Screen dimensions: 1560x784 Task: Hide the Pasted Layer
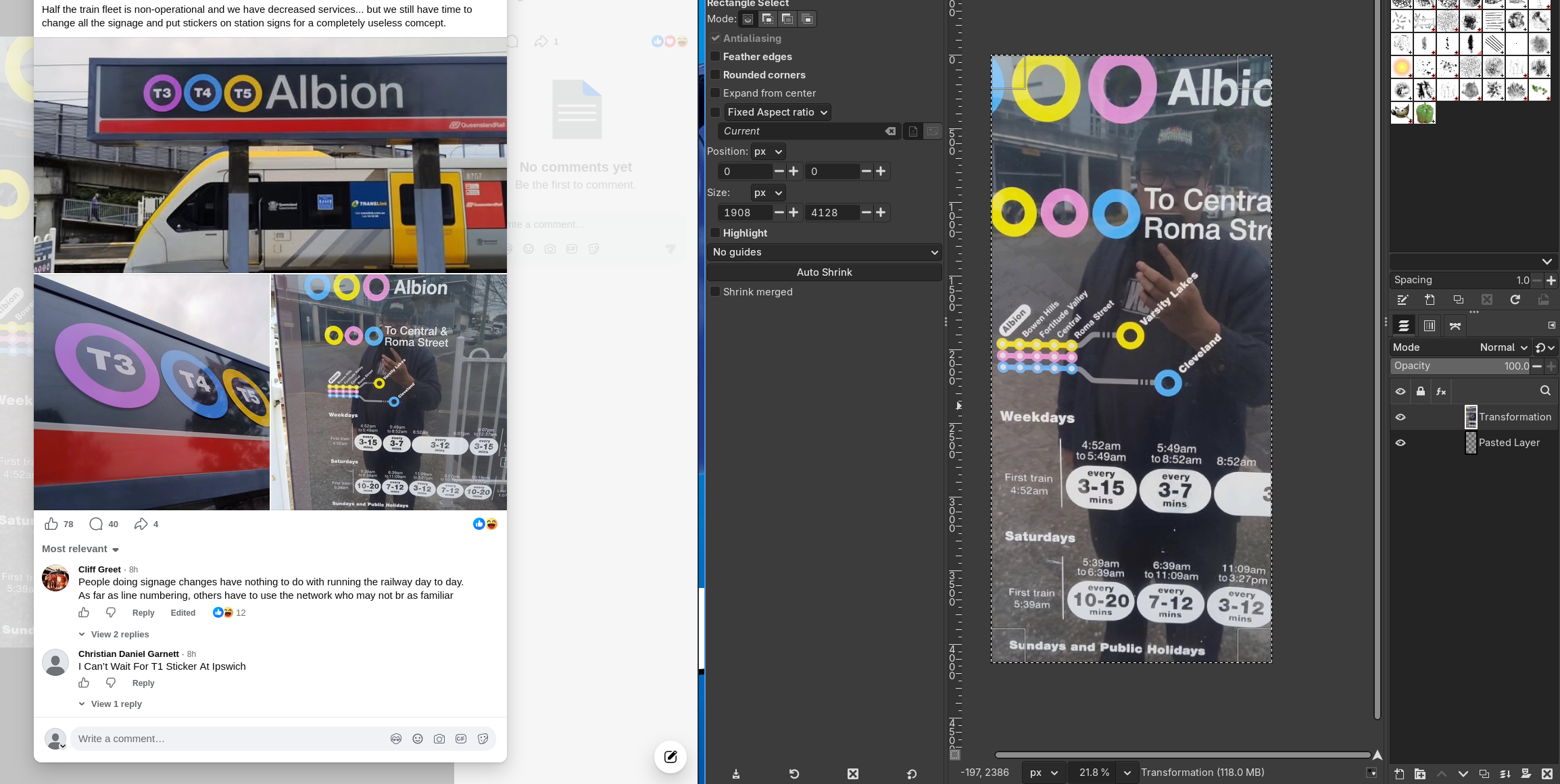click(1400, 443)
